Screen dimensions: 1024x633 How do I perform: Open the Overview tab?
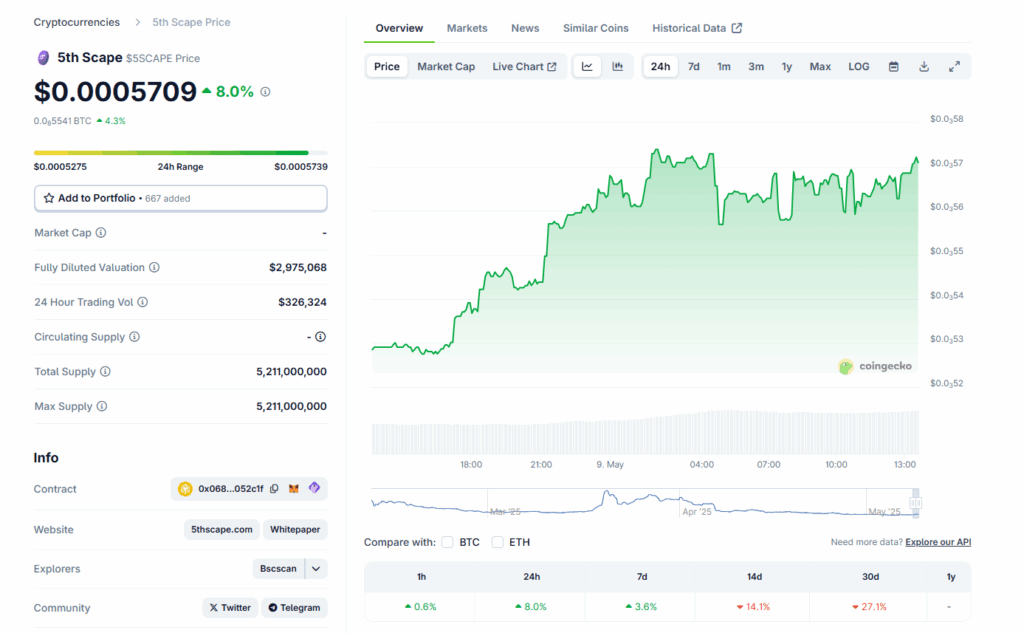tap(399, 28)
